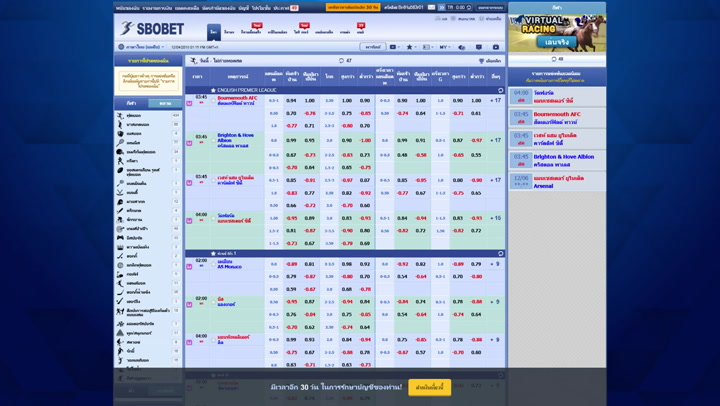The width and height of the screenshot is (720, 406).
Task: Open the video camera dropdown in toolbar
Action: tap(394, 47)
